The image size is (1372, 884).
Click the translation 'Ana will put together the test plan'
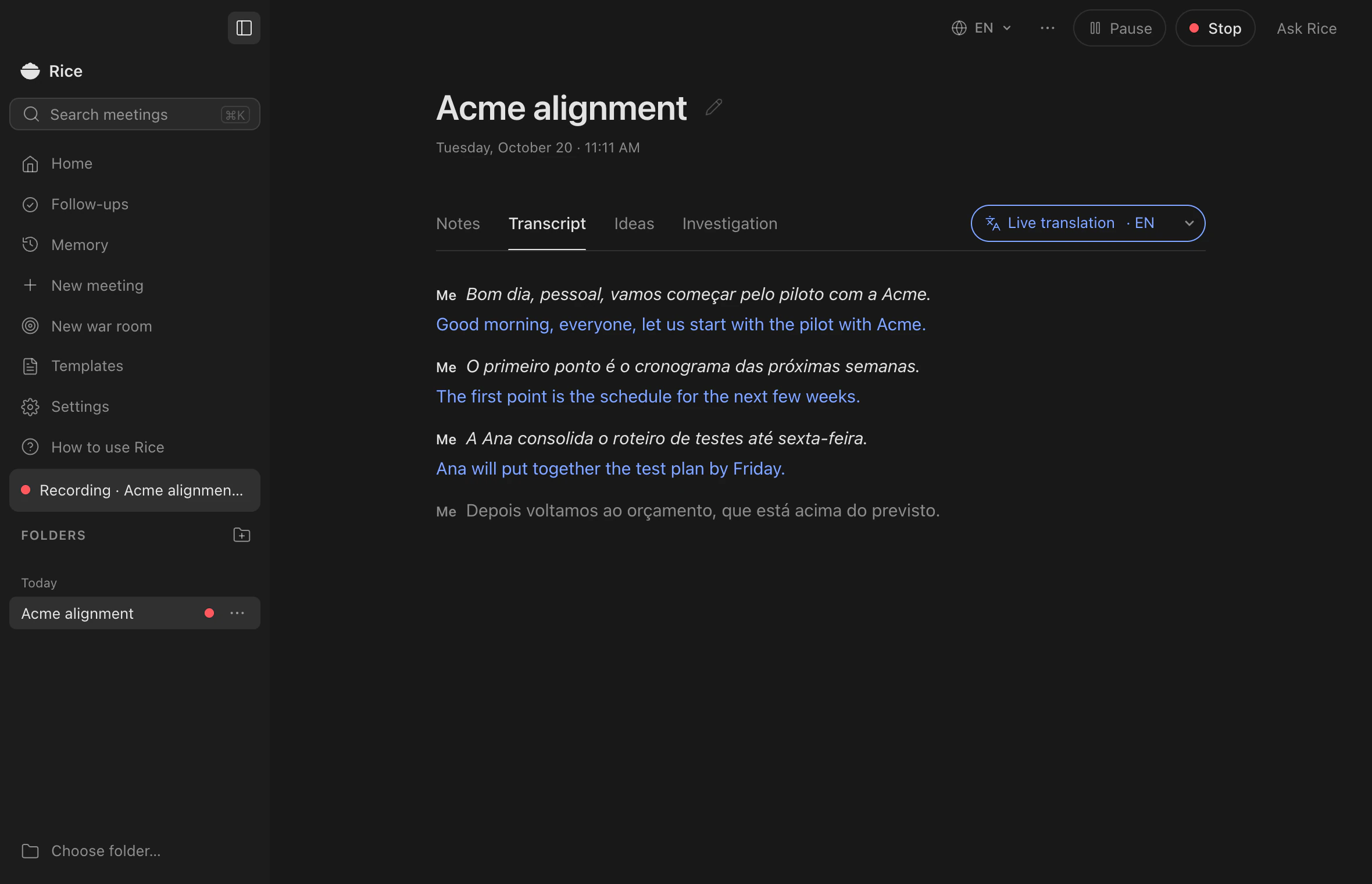pos(610,469)
